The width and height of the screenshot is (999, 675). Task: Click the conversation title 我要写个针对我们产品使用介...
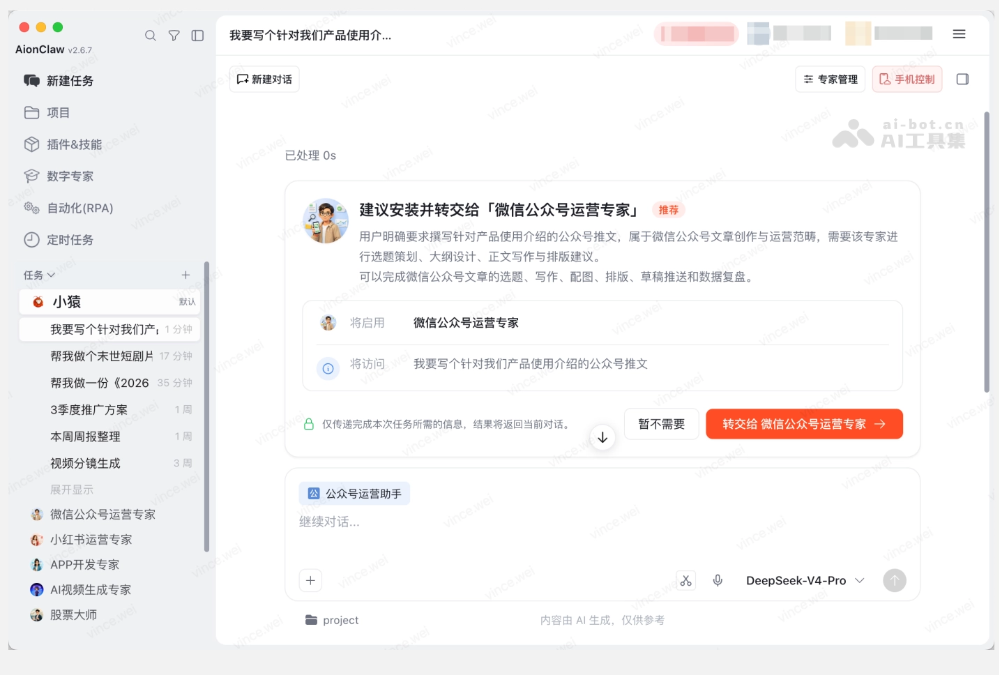pos(310,36)
